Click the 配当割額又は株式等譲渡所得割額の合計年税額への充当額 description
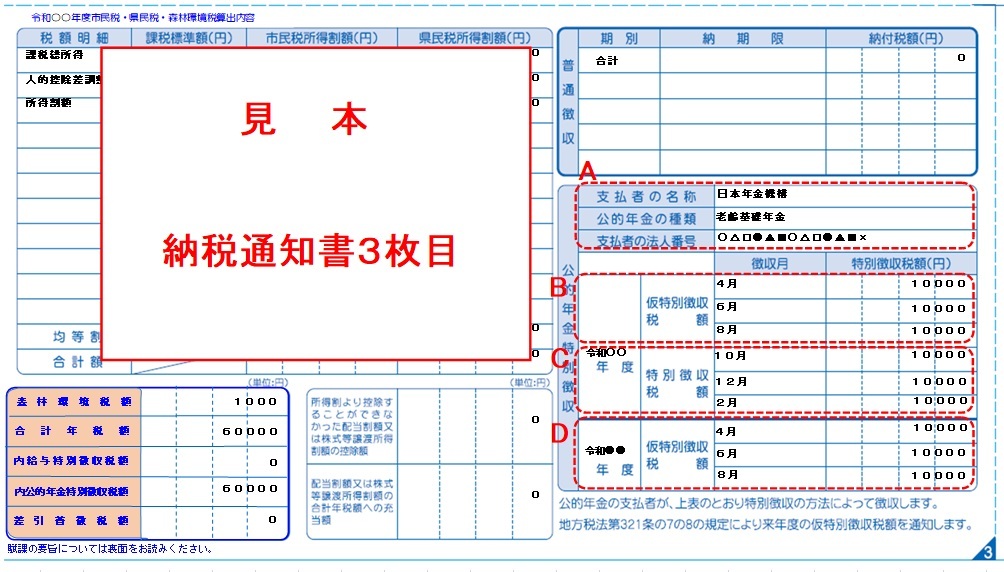 click(x=352, y=502)
